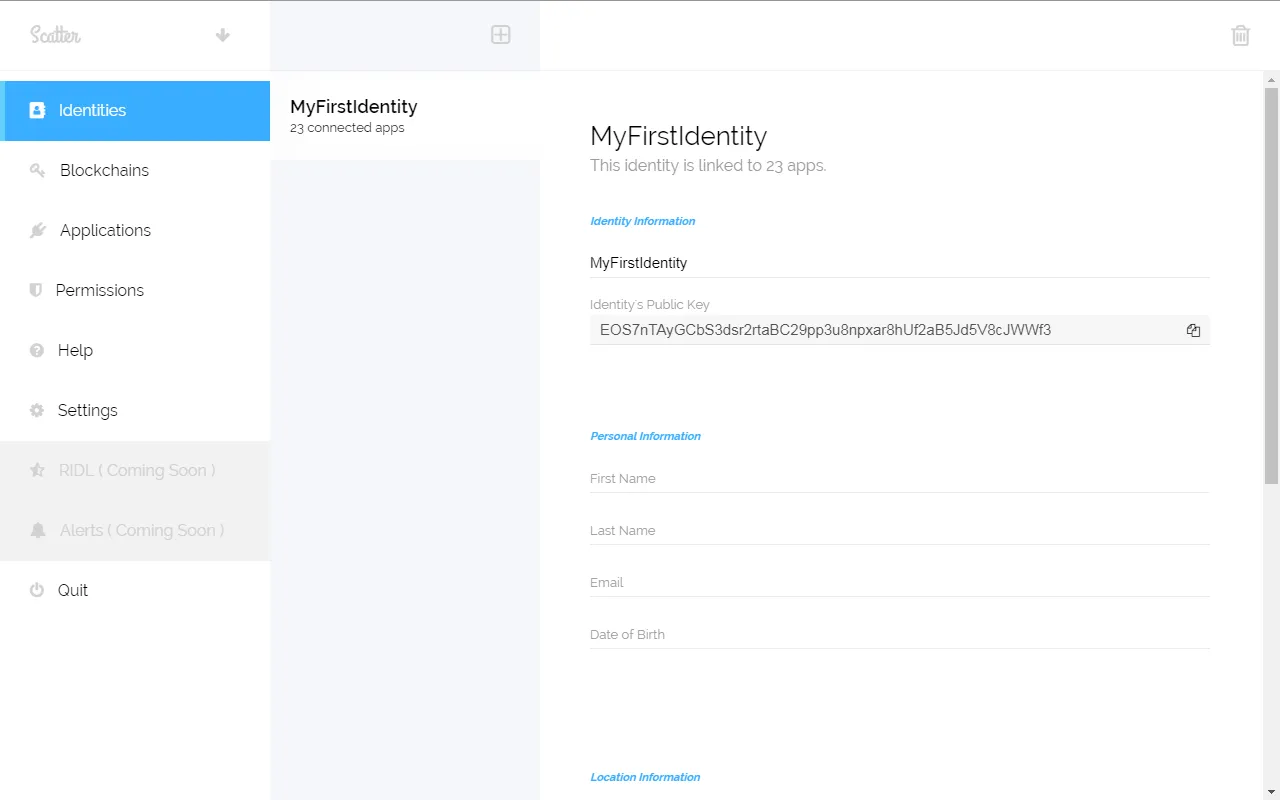This screenshot has width=1280, height=800.
Task: Click the MyFirstIdentity page heading
Action: tap(679, 136)
